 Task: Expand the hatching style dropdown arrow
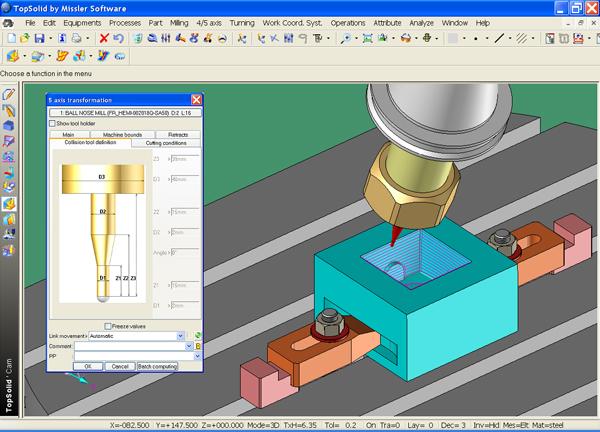[533, 39]
